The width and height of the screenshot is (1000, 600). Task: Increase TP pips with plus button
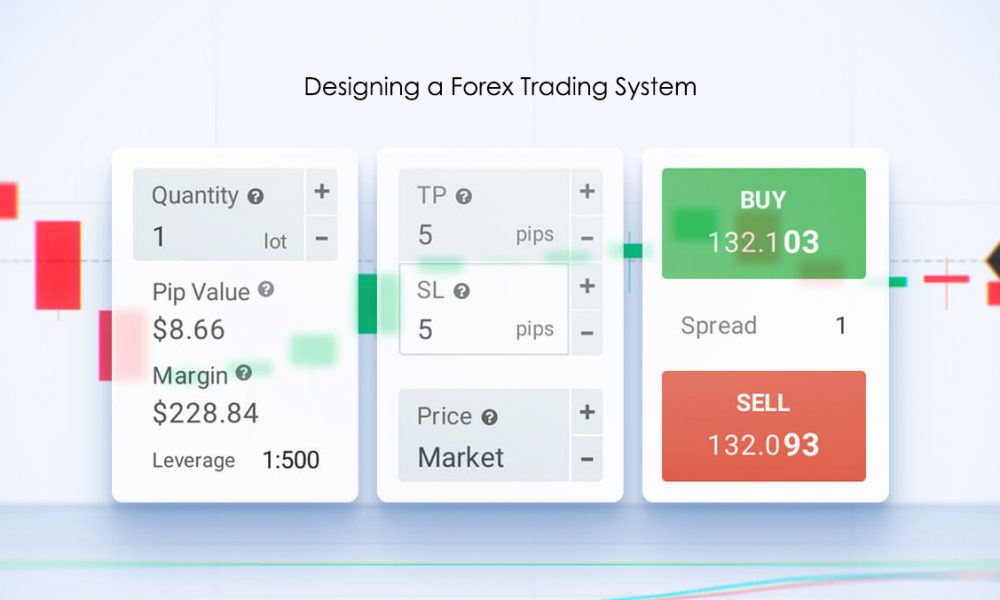coord(587,191)
